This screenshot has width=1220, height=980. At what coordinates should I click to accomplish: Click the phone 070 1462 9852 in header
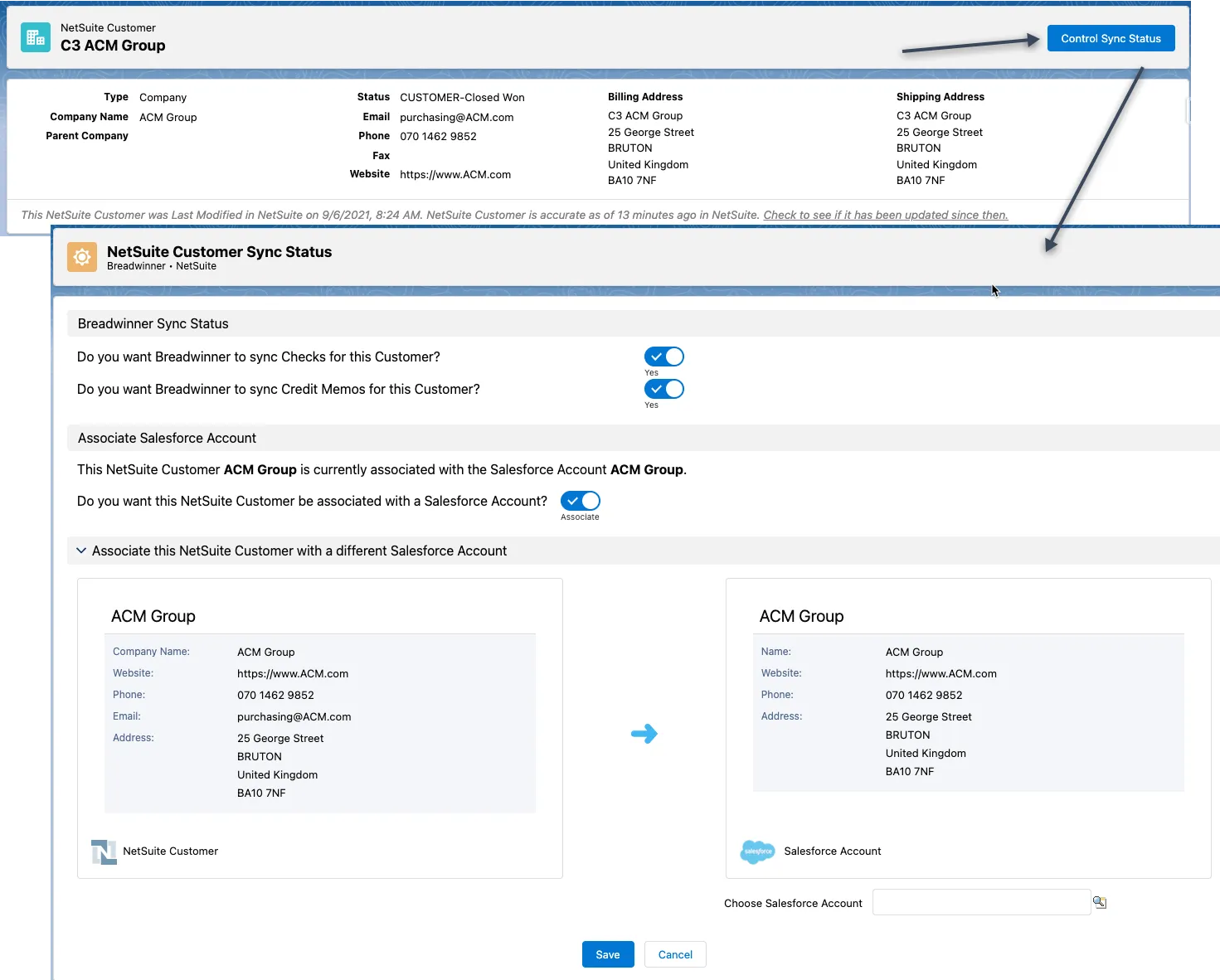[x=439, y=136]
